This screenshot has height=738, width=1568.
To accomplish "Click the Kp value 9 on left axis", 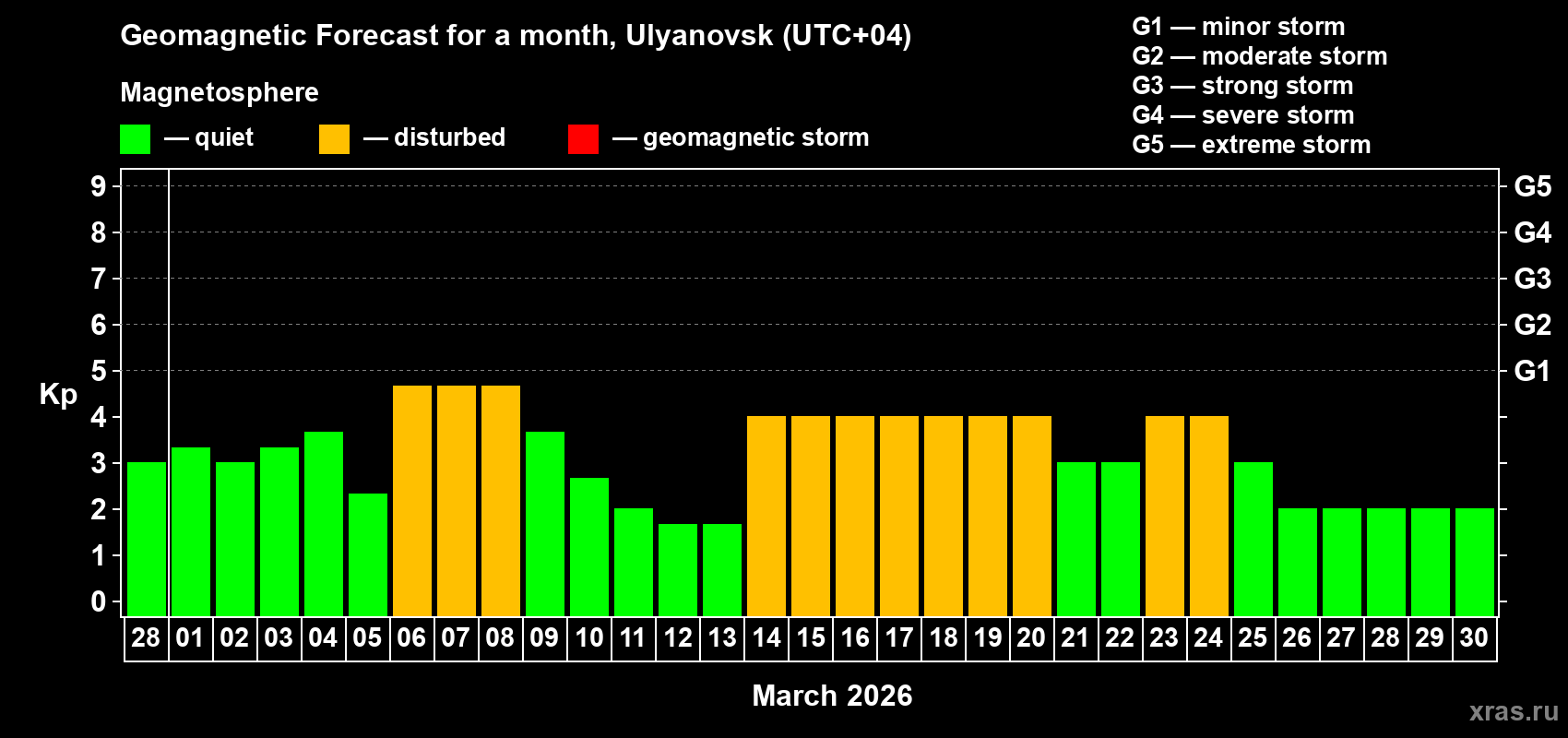I will click(x=99, y=186).
